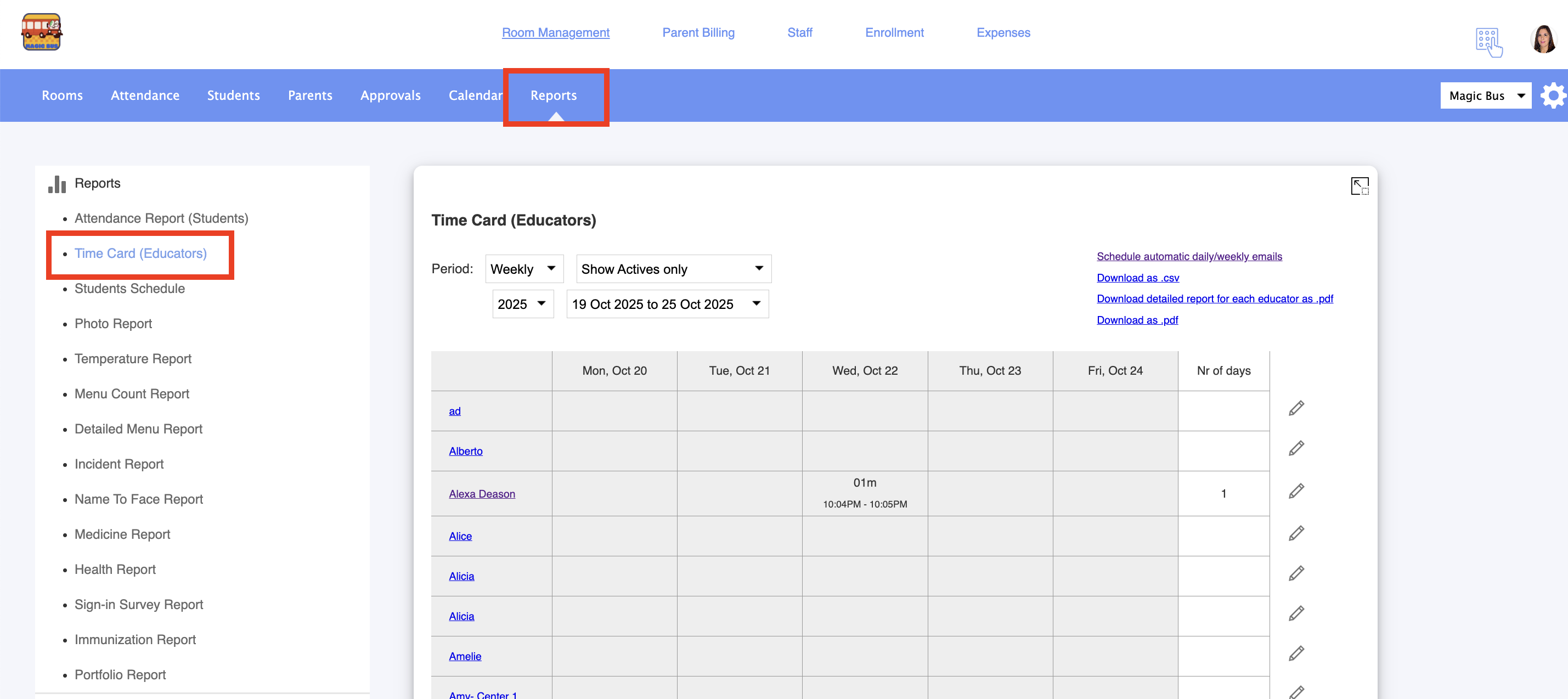The height and width of the screenshot is (699, 1568).
Task: Click the Magic Bus logo icon
Action: pos(41,32)
